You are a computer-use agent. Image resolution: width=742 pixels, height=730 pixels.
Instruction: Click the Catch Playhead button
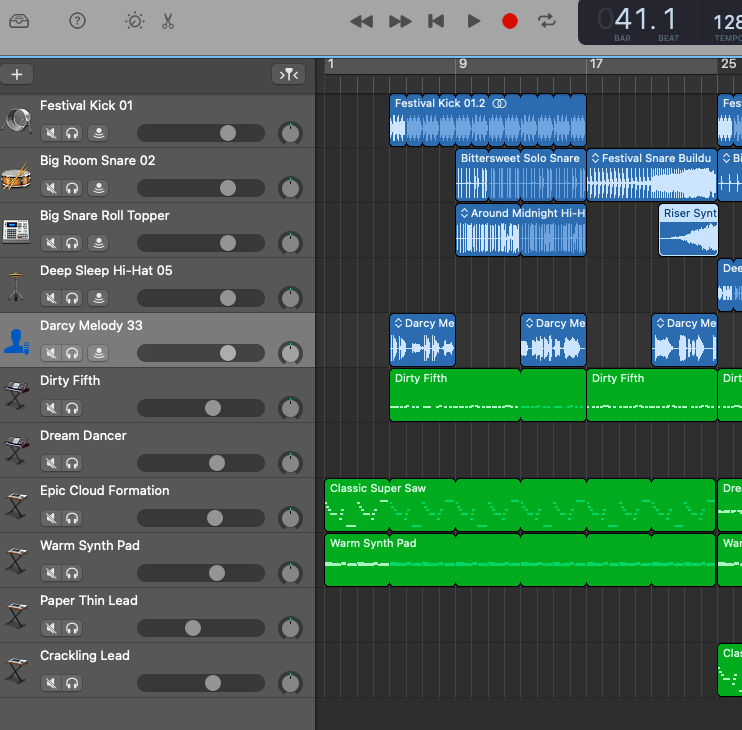tap(288, 74)
